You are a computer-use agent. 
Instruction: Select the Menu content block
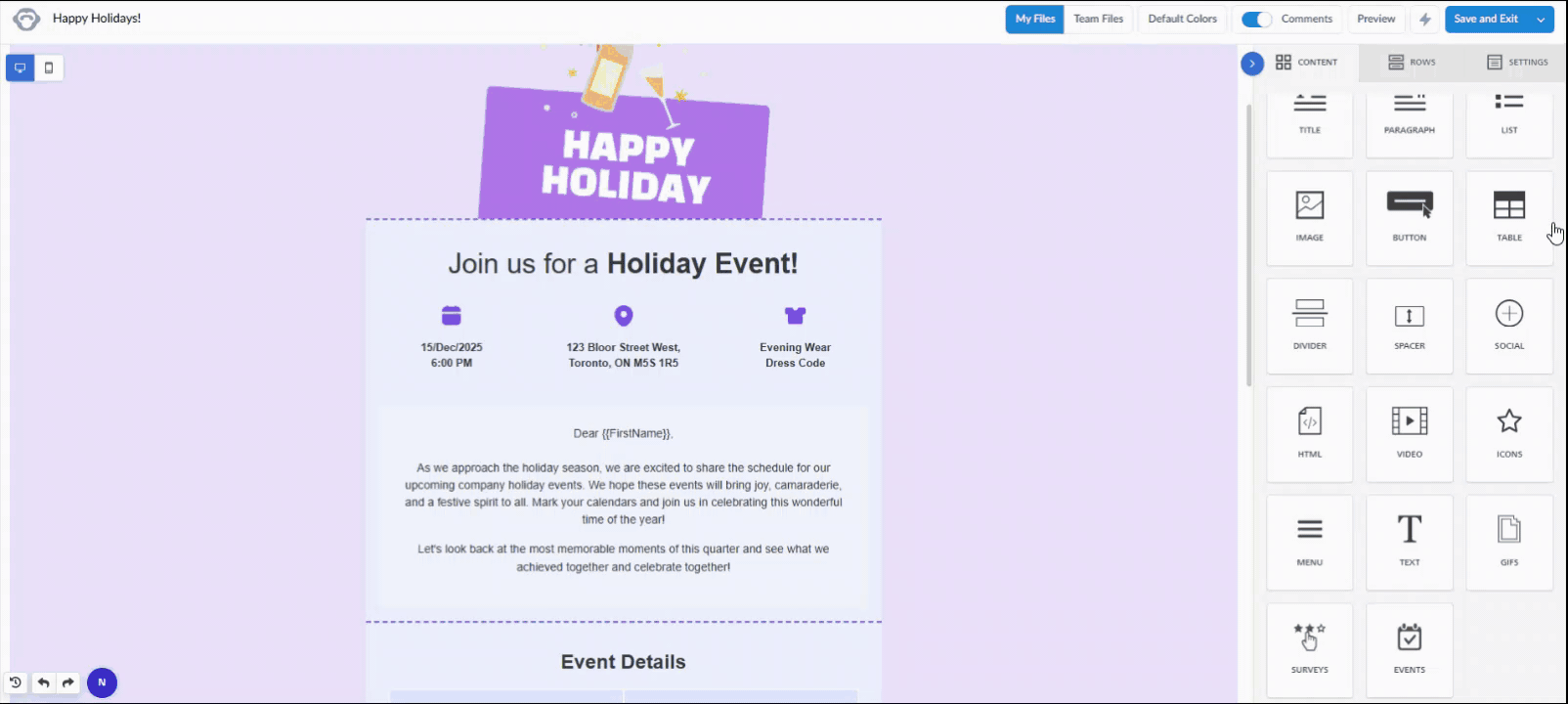1309,543
